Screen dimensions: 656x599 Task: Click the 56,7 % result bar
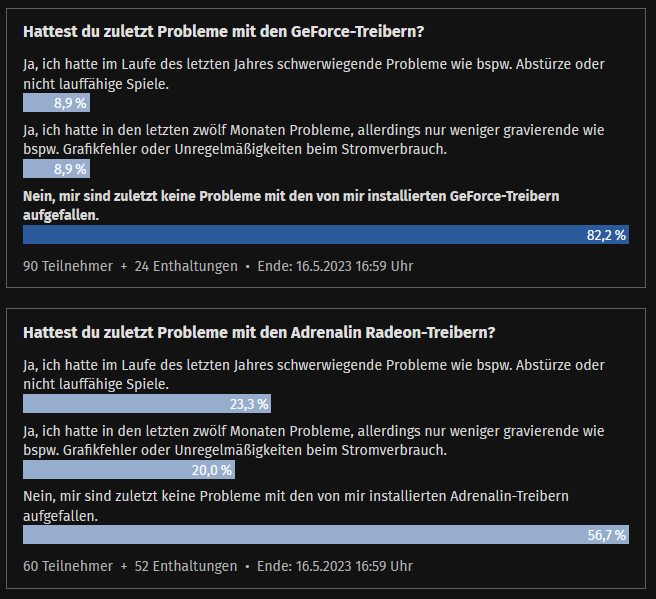pyautogui.click(x=326, y=535)
